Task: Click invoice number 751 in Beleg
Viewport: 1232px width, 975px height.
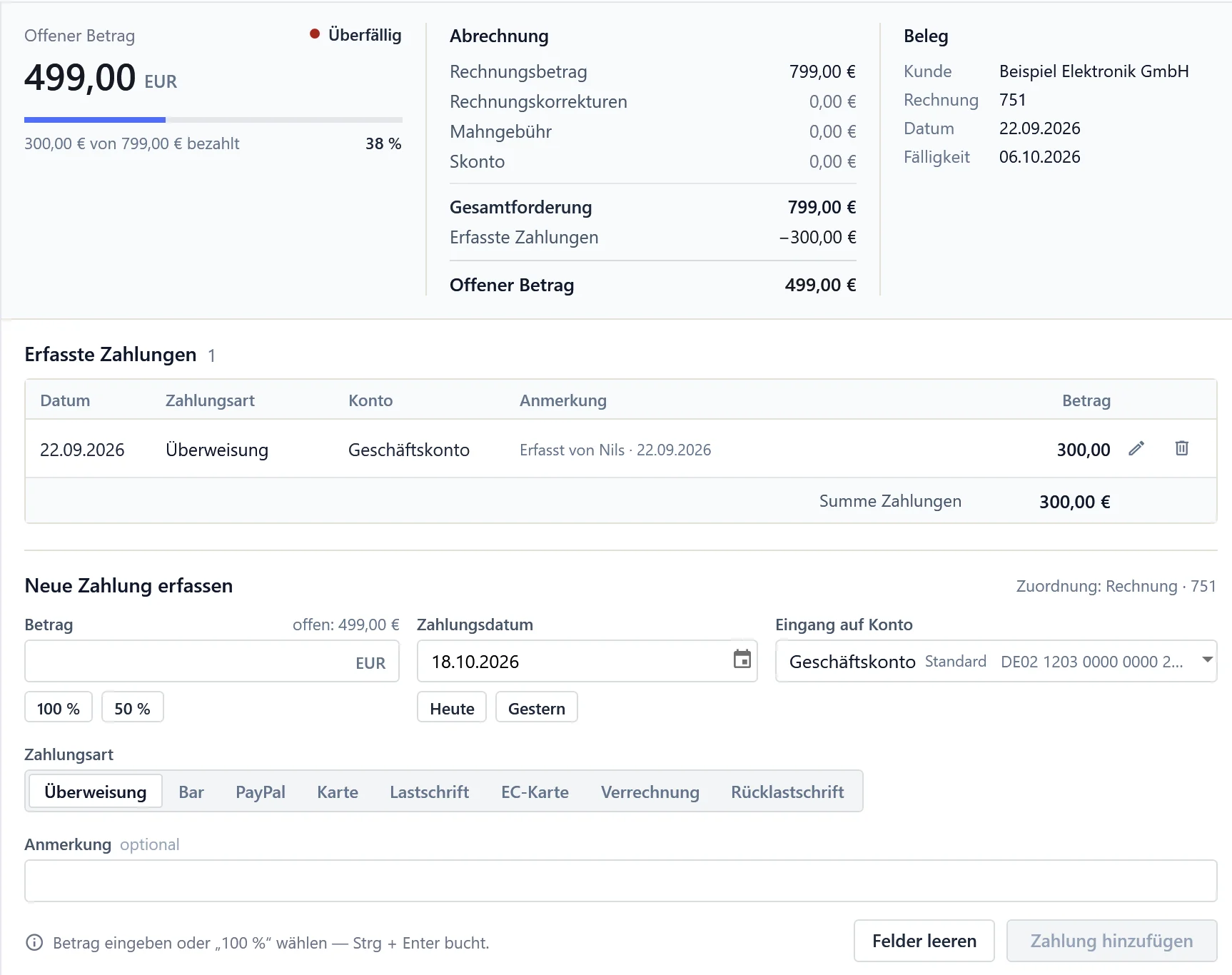Action: (x=1013, y=100)
